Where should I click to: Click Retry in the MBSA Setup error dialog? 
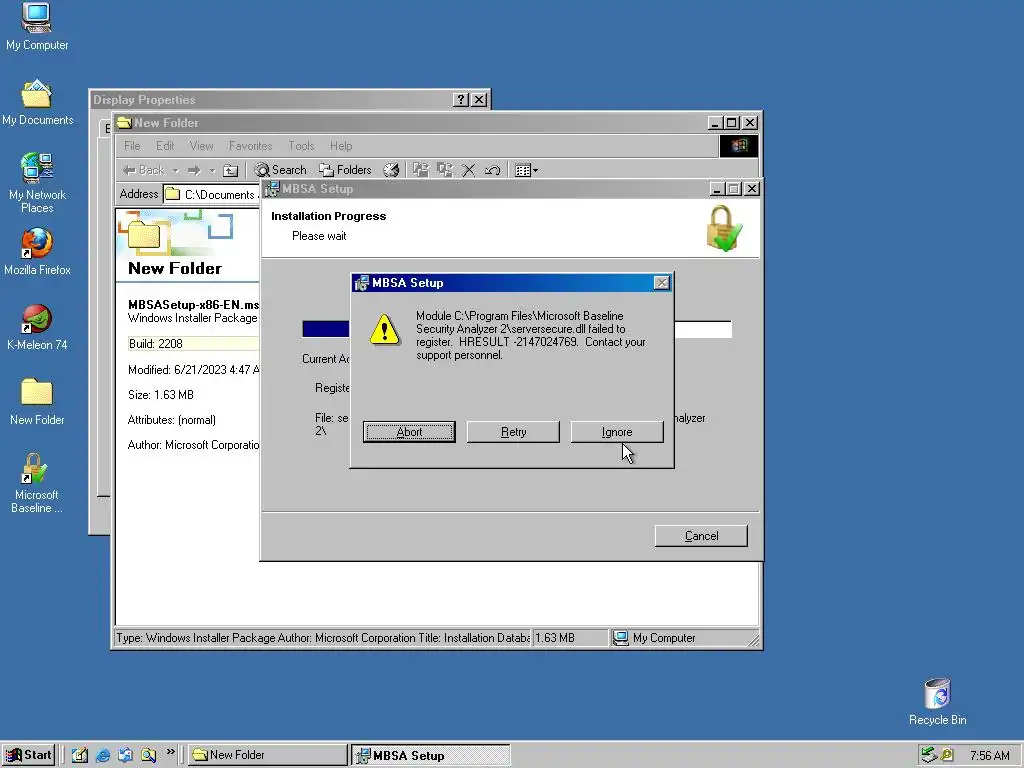513,432
